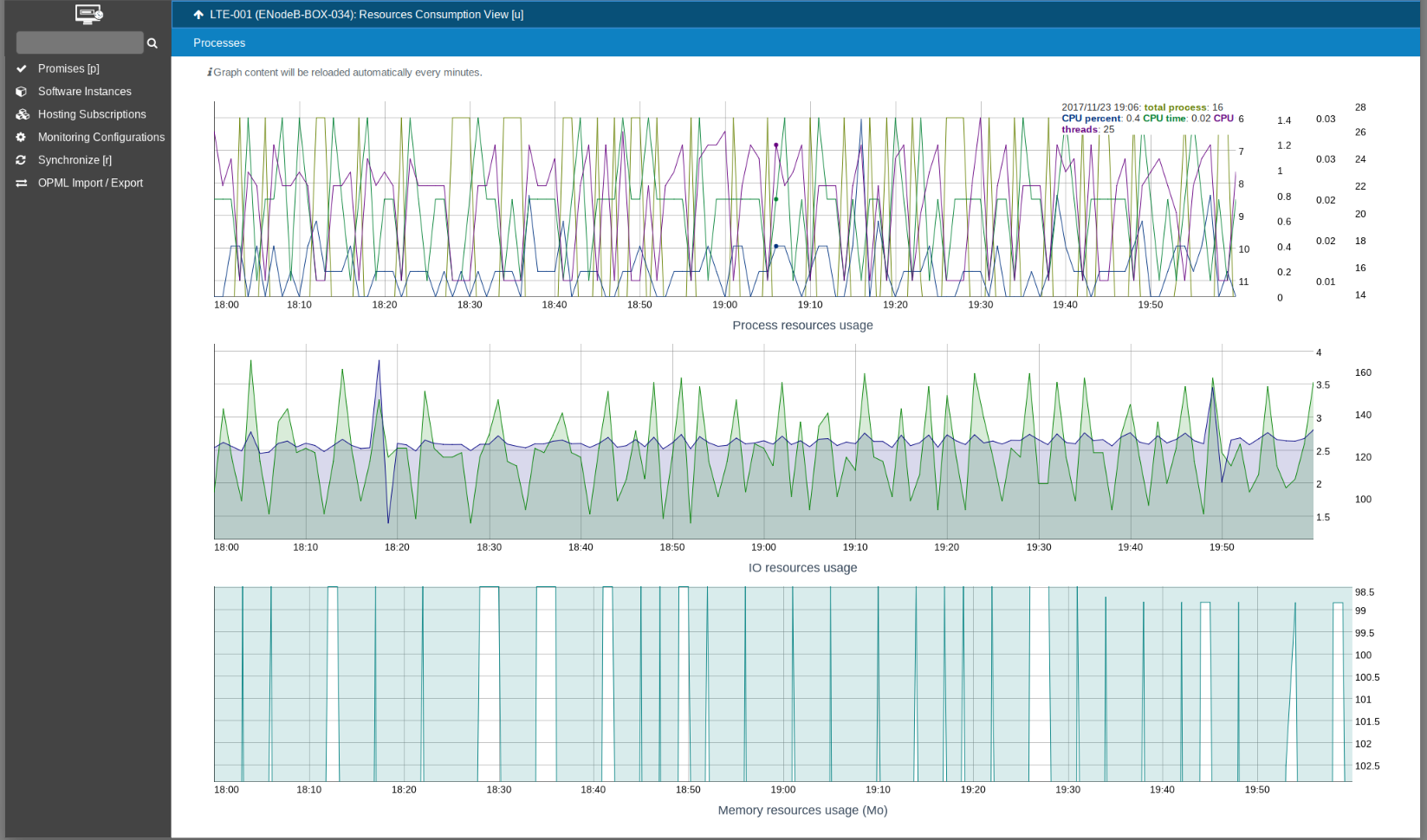1427x840 pixels.
Task: Click the 100.5 axis value on memory chart
Action: coord(1367,677)
